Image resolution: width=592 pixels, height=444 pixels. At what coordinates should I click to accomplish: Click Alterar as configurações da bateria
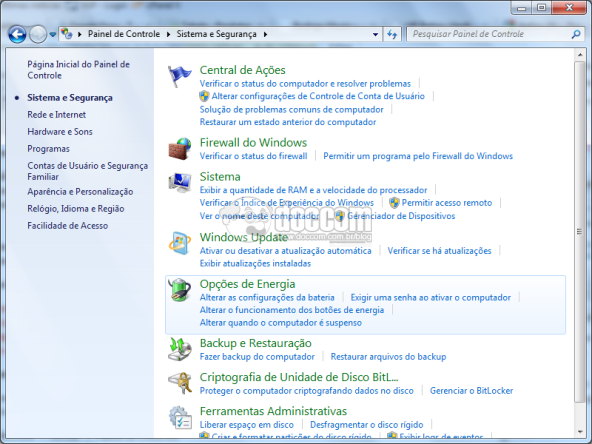[267, 298]
